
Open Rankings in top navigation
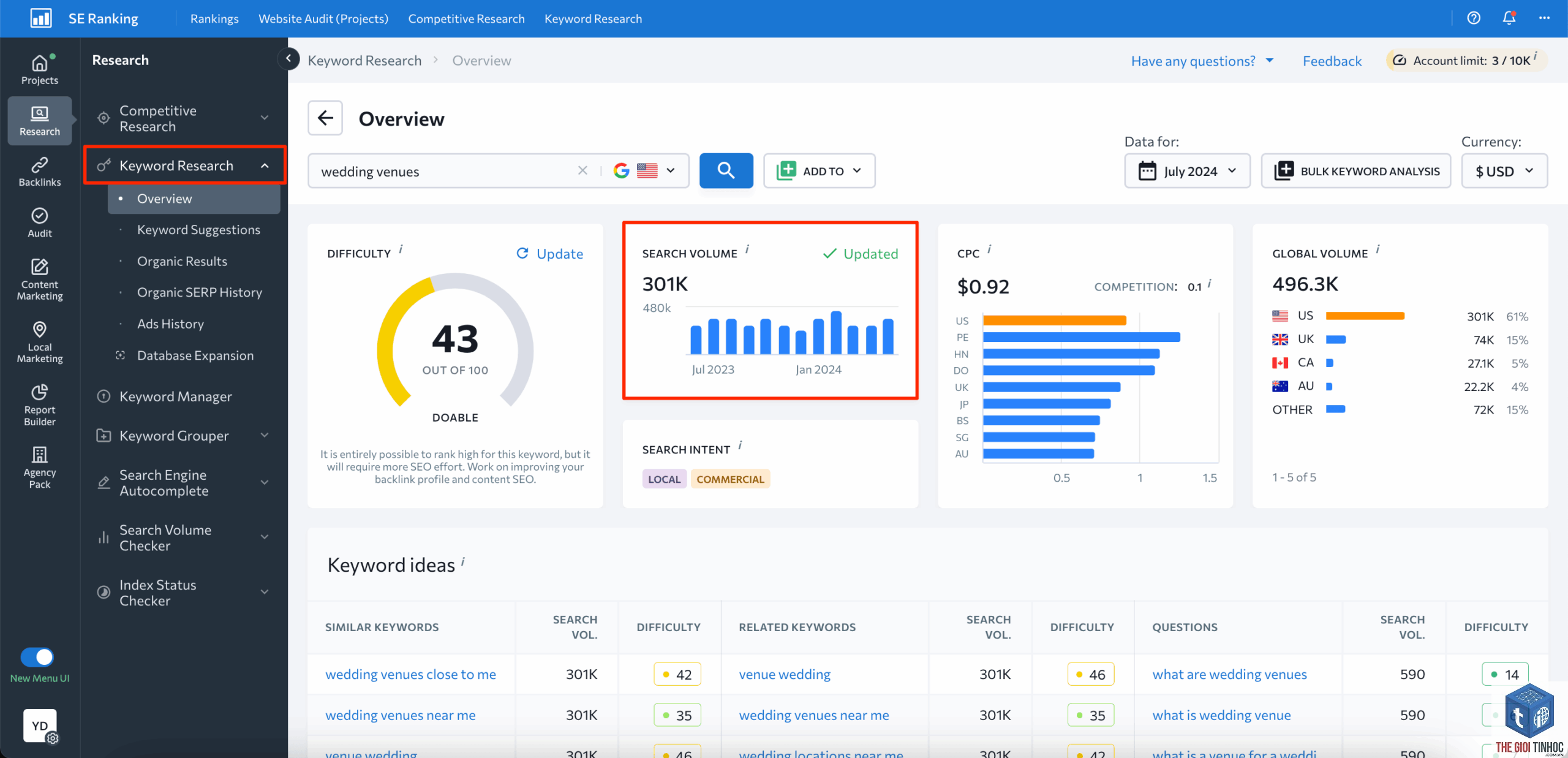[x=214, y=18]
